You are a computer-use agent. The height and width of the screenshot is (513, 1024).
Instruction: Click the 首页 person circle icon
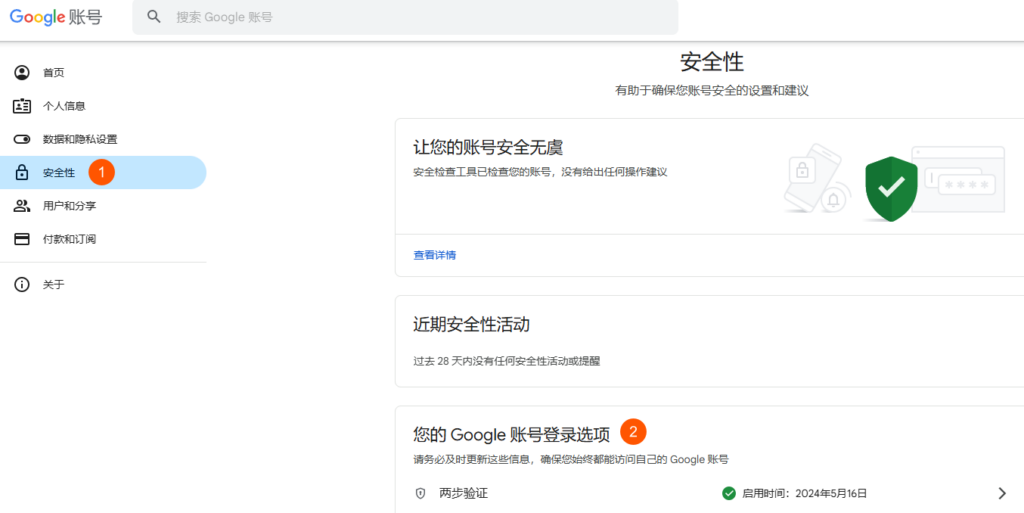(x=22, y=72)
